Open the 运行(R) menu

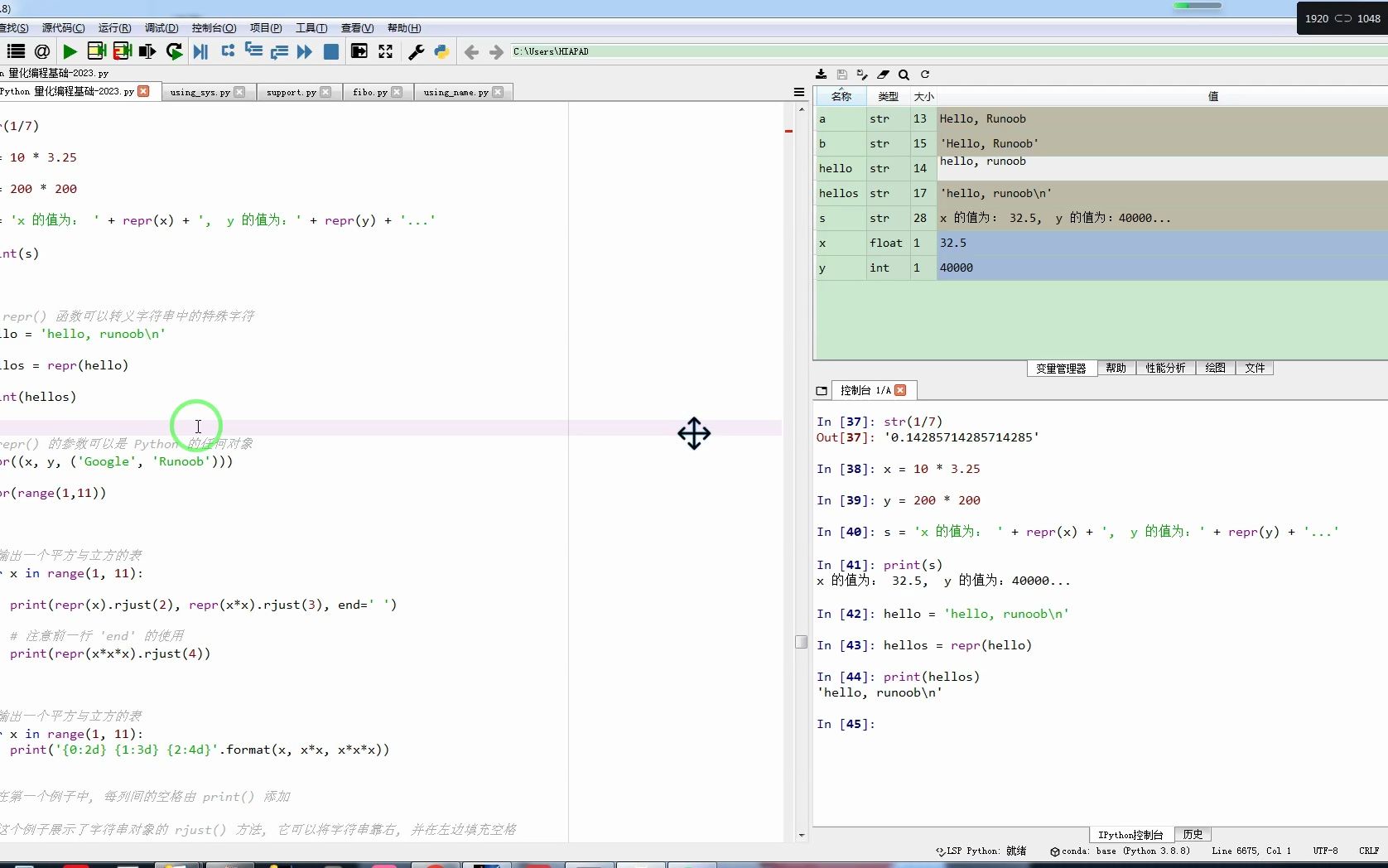[x=114, y=28]
